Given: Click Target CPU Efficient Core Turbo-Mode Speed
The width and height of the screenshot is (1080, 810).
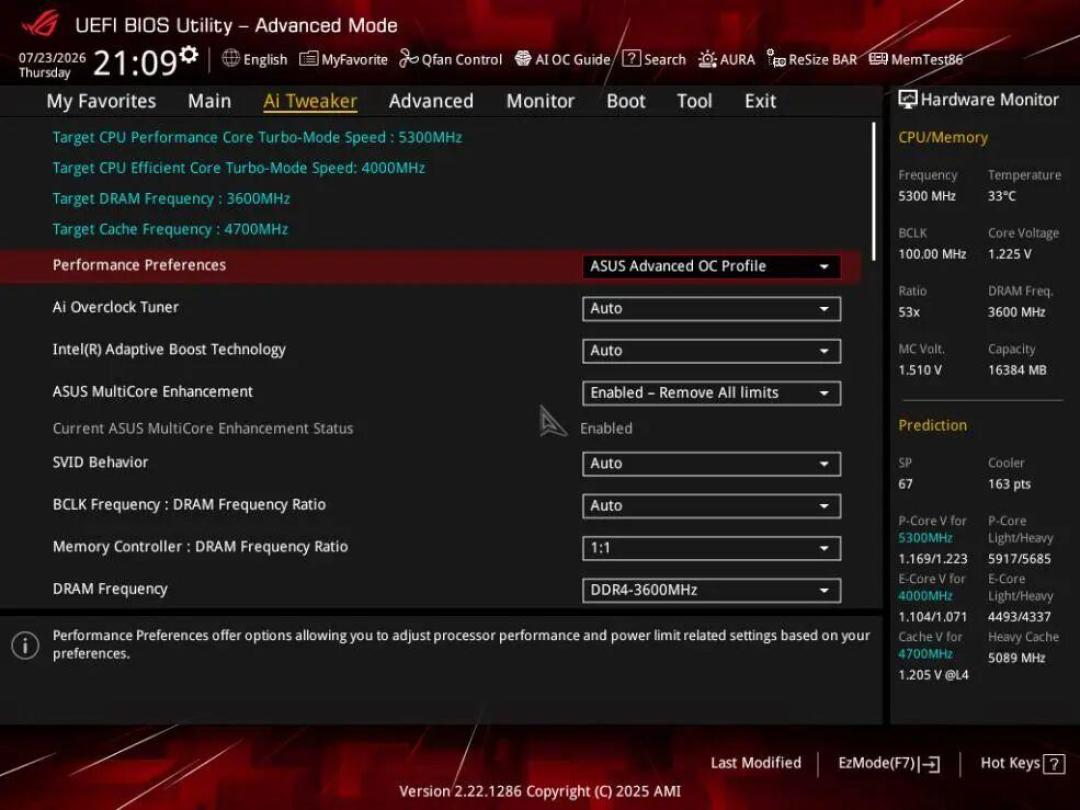Looking at the screenshot, I should click(238, 167).
